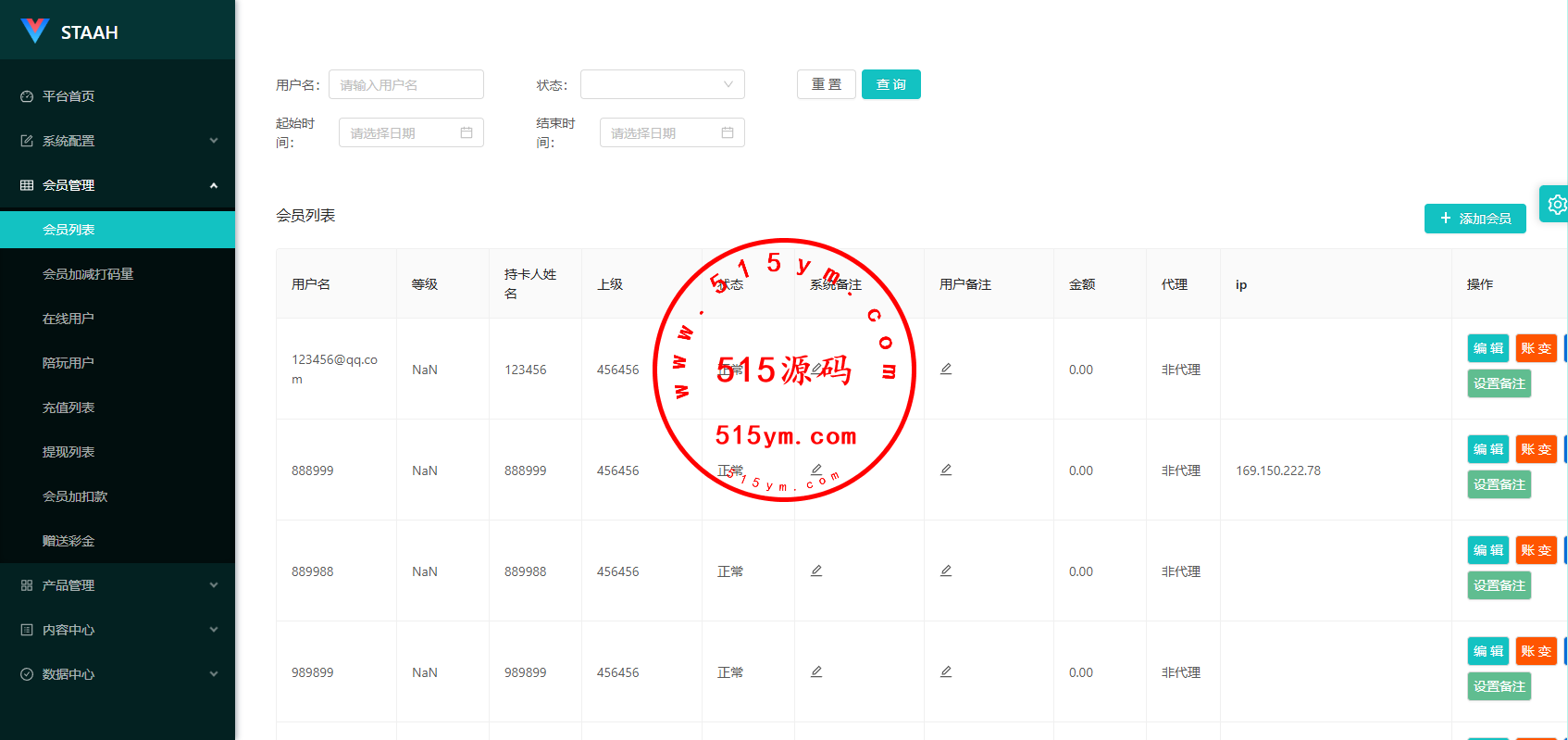Open the 状态 status dropdown
Image resolution: width=1568 pixels, height=740 pixels.
(x=663, y=84)
